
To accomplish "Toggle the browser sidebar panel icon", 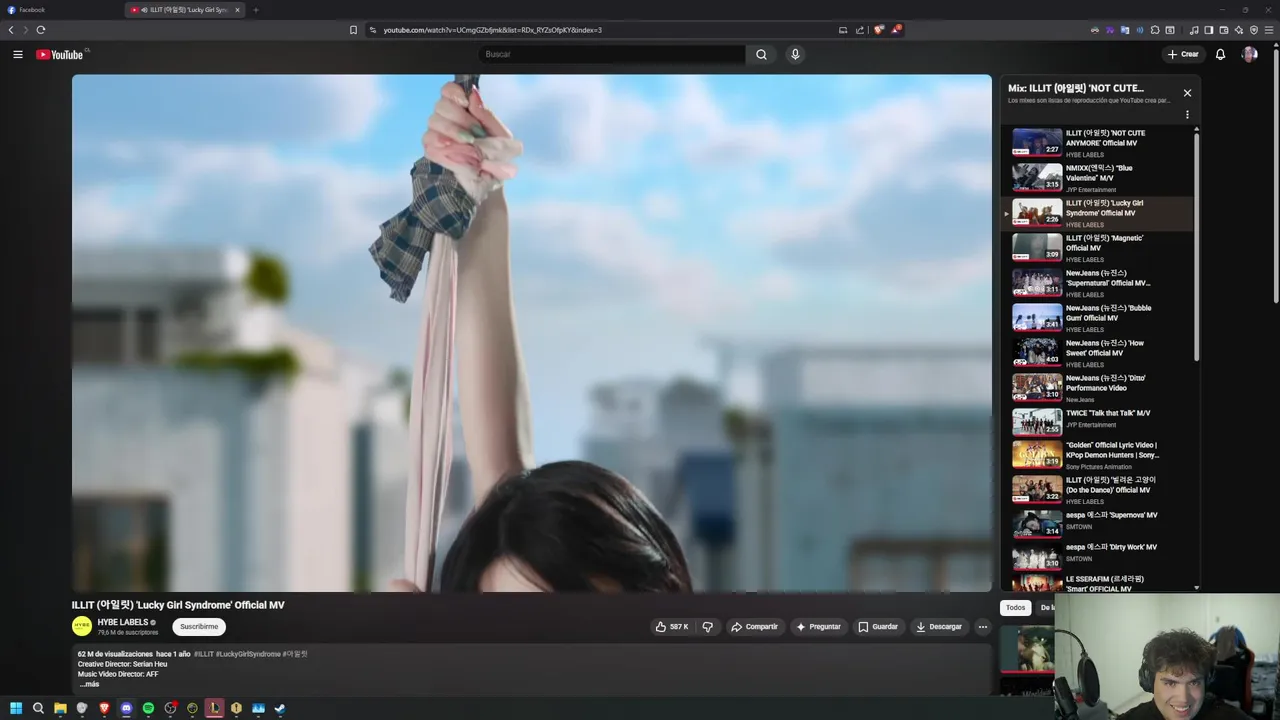I will [1209, 30].
